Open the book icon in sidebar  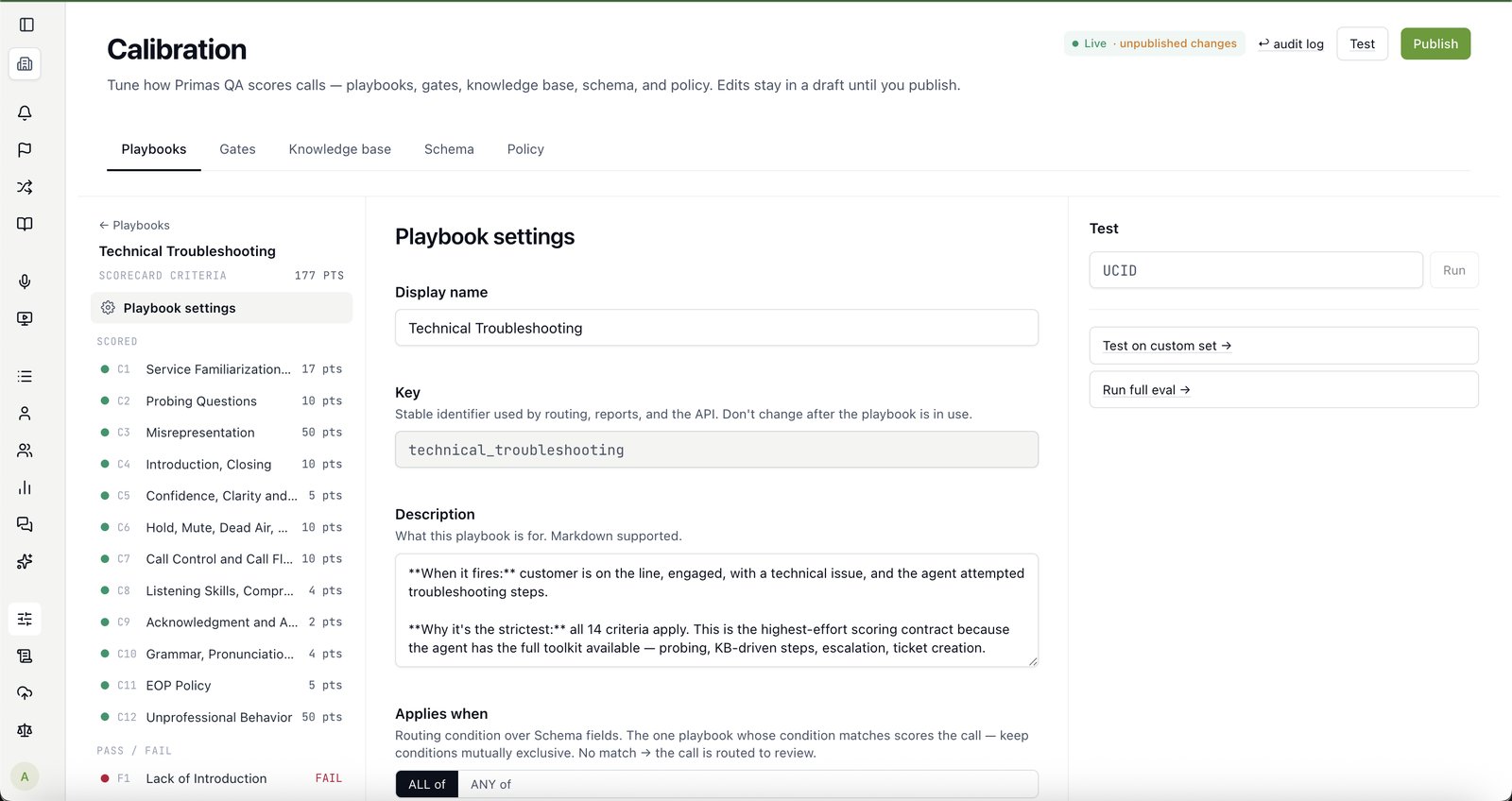click(x=25, y=224)
